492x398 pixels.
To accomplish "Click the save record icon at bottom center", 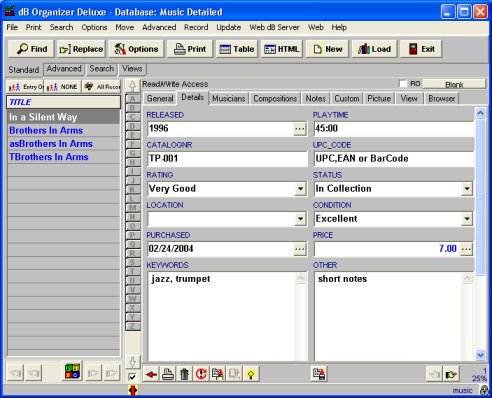I will [319, 374].
